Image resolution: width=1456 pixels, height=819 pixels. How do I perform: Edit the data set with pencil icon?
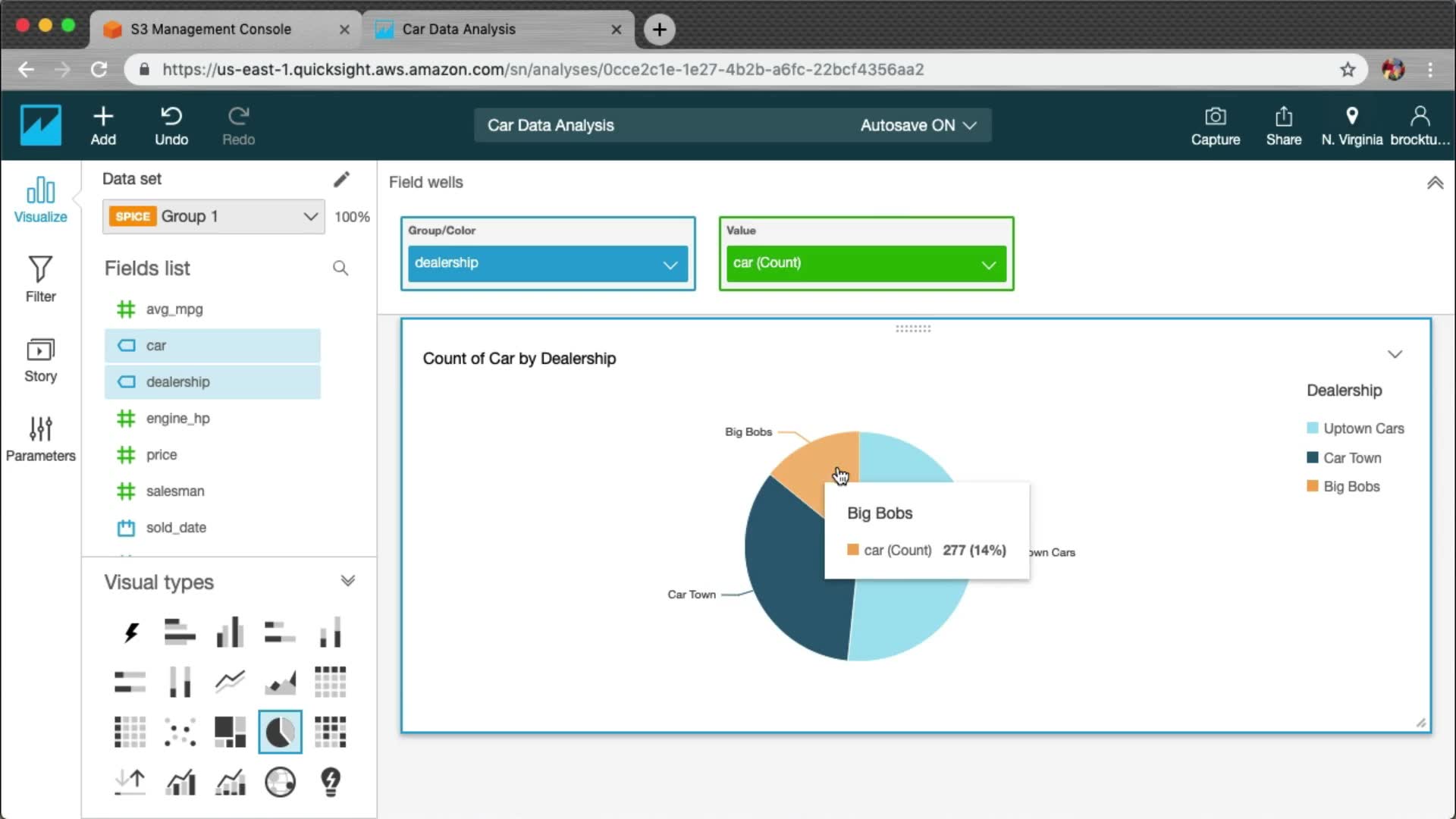[341, 179]
